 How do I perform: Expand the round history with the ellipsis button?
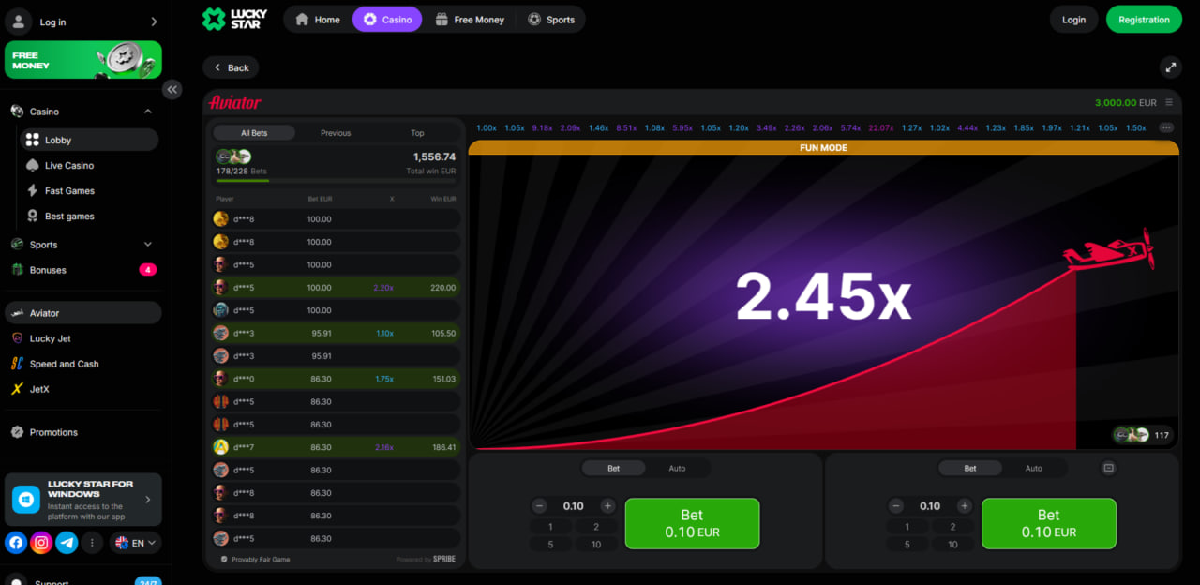point(1166,128)
